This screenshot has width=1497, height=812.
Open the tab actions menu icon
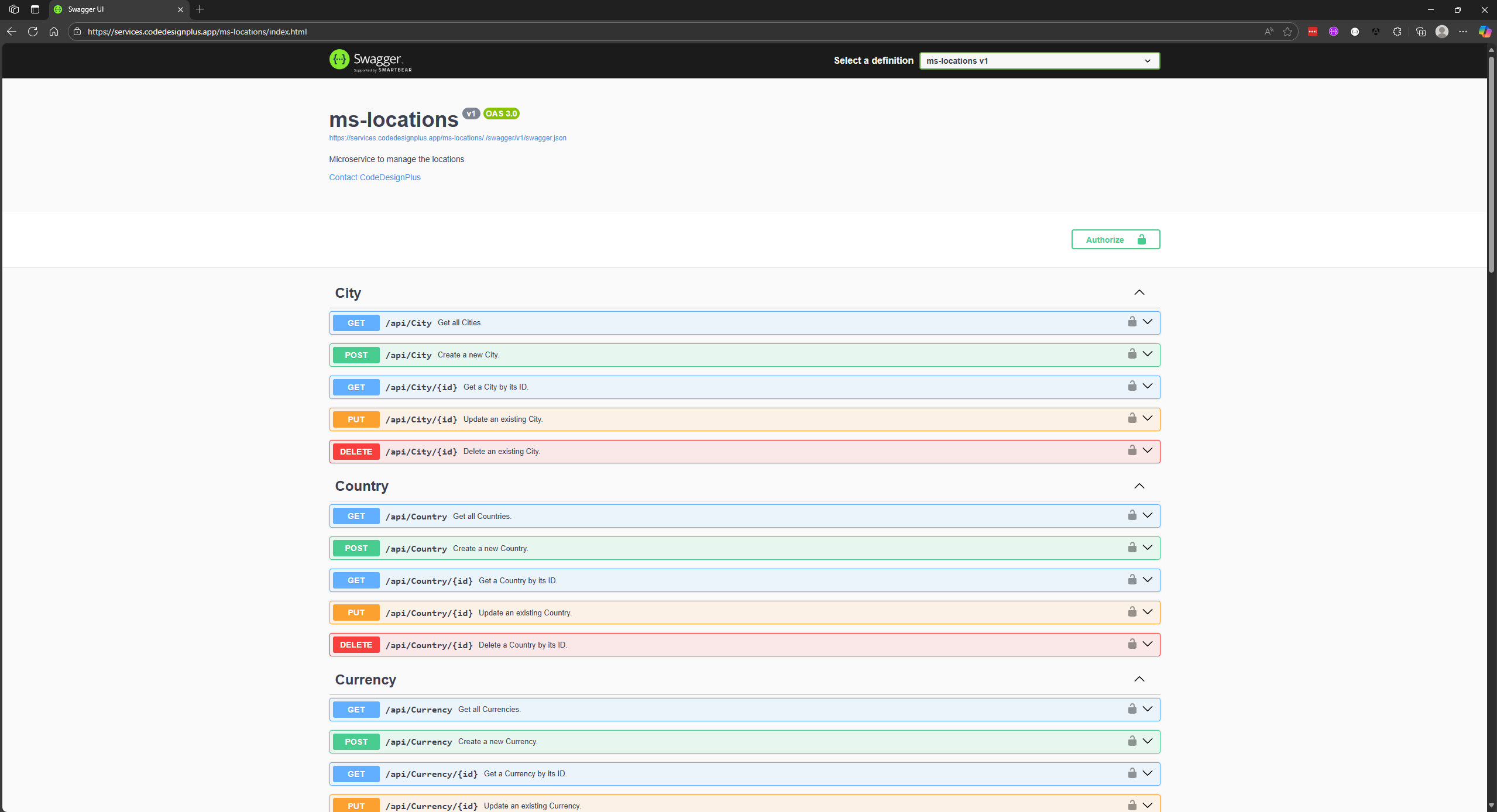[x=35, y=9]
